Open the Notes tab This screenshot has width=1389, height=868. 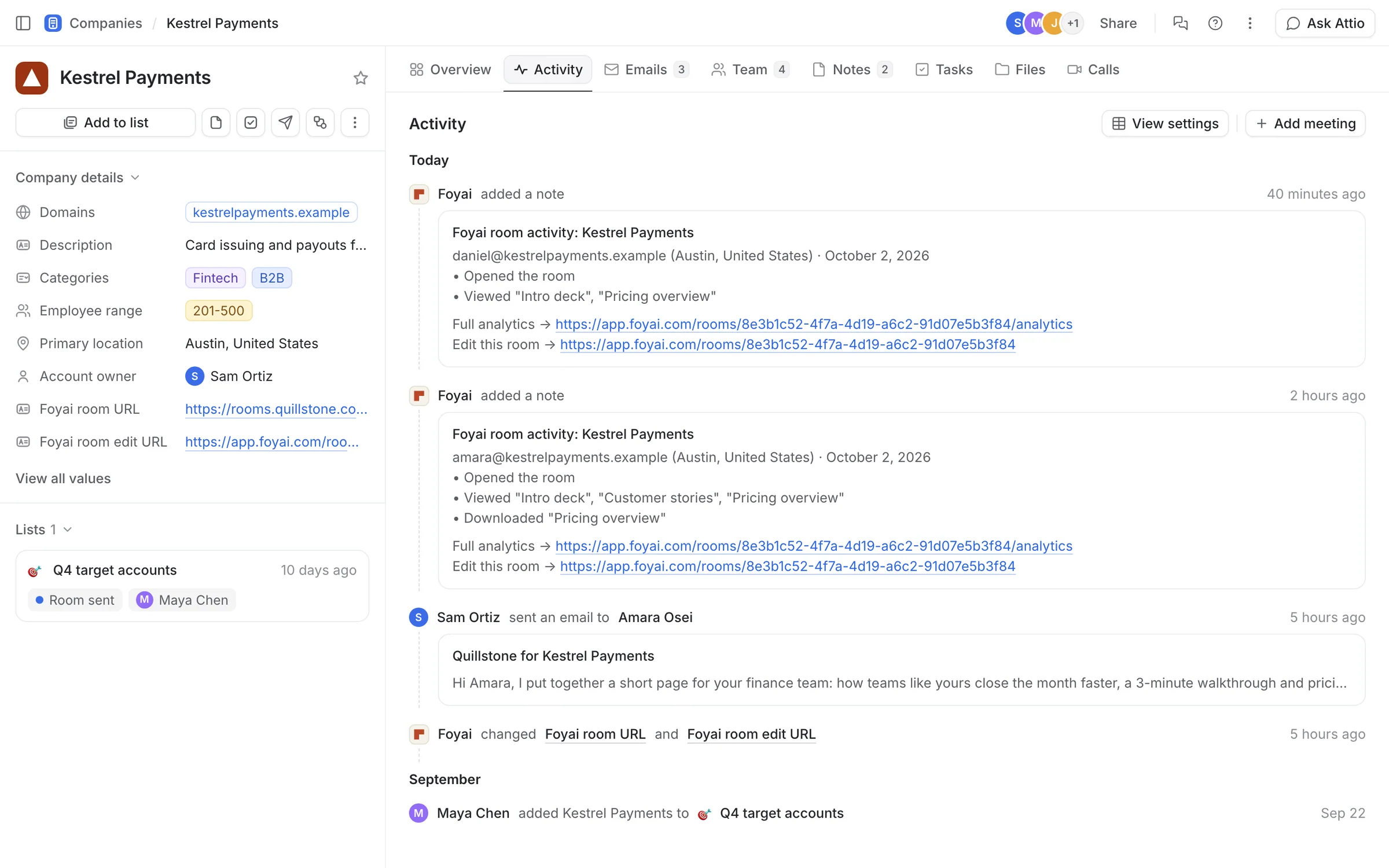pyautogui.click(x=852, y=69)
